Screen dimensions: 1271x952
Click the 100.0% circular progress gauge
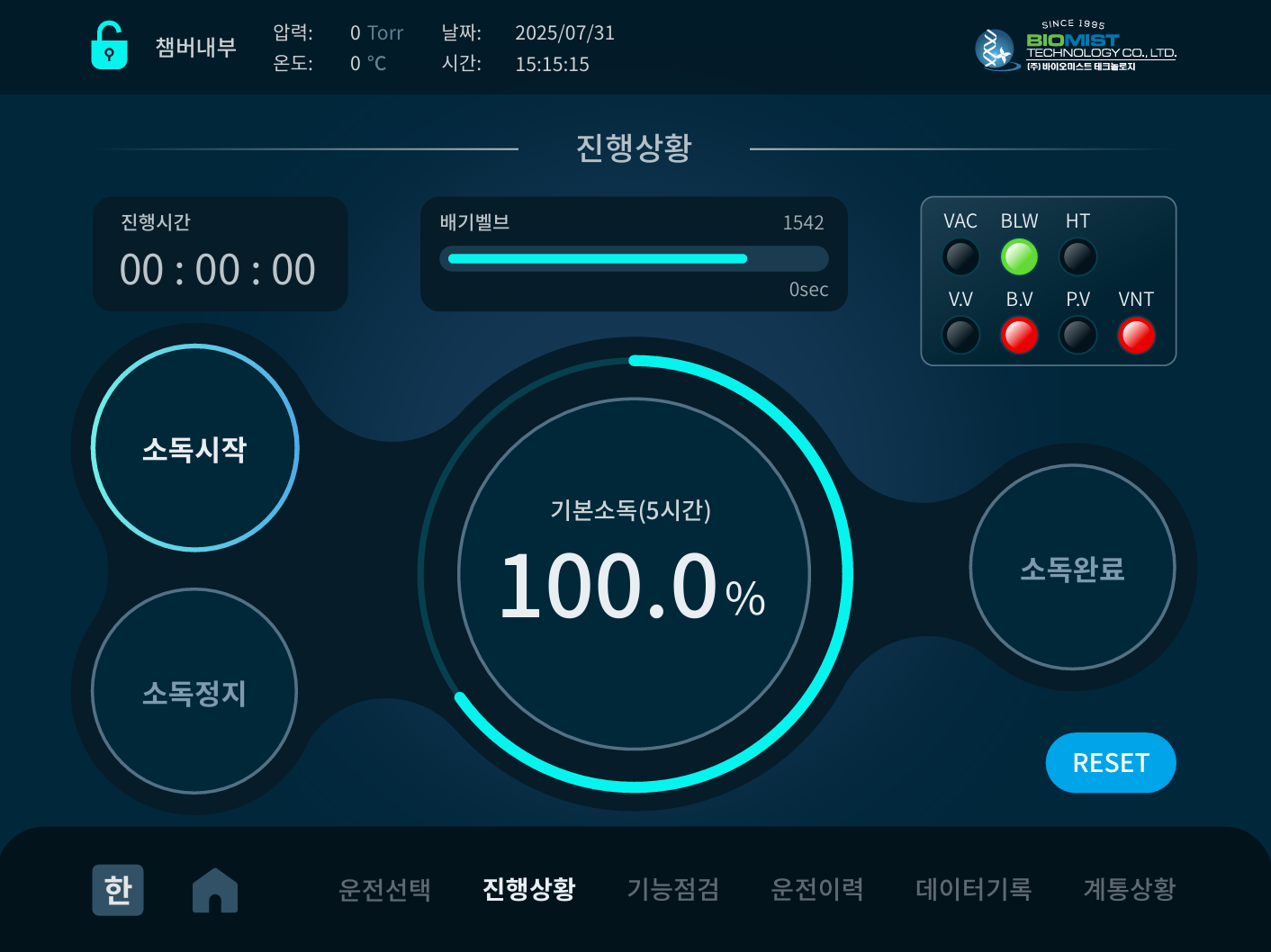click(635, 574)
